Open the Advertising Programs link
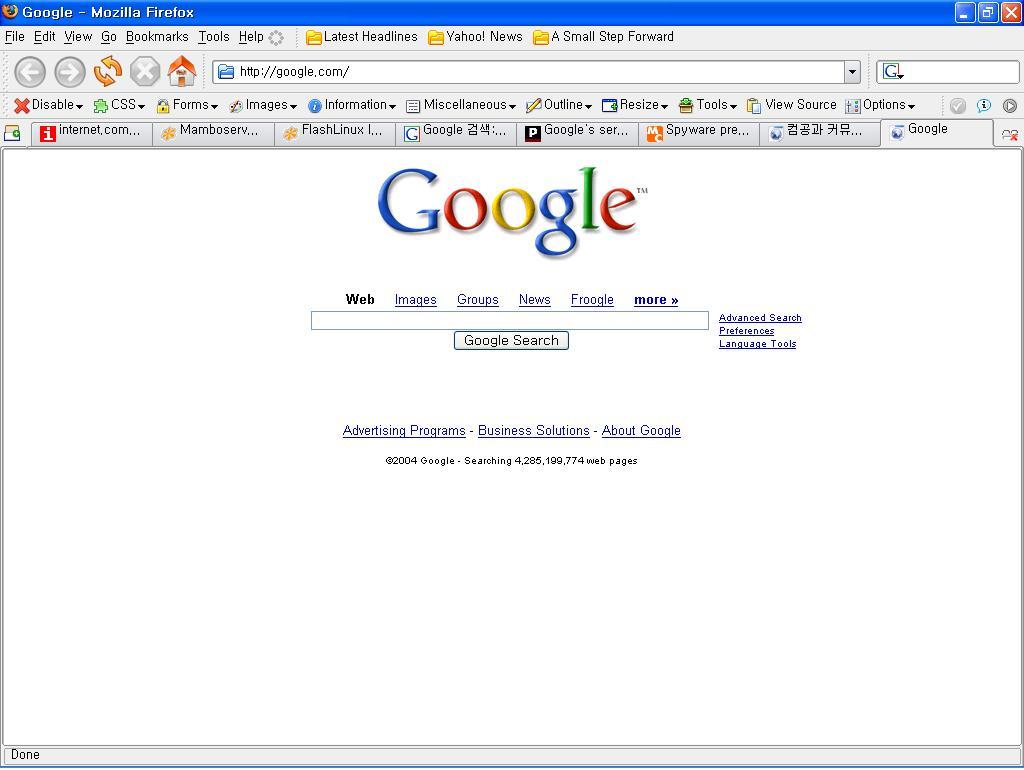1024x770 pixels. [404, 430]
